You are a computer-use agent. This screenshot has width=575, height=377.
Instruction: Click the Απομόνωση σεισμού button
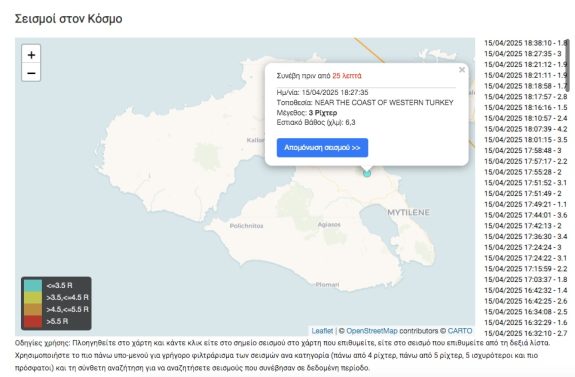(322, 147)
